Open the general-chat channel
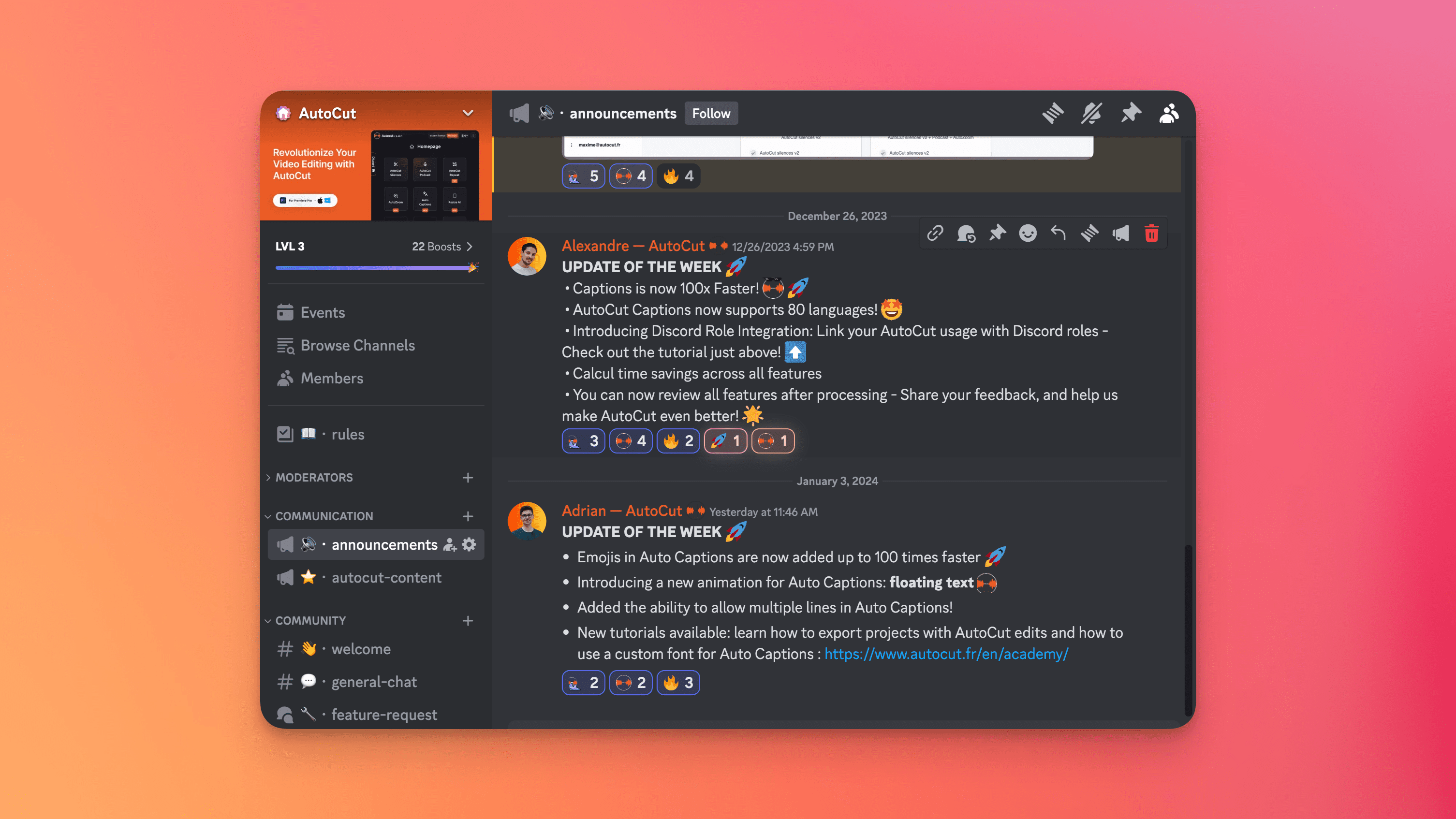This screenshot has height=819, width=1456. (x=376, y=682)
